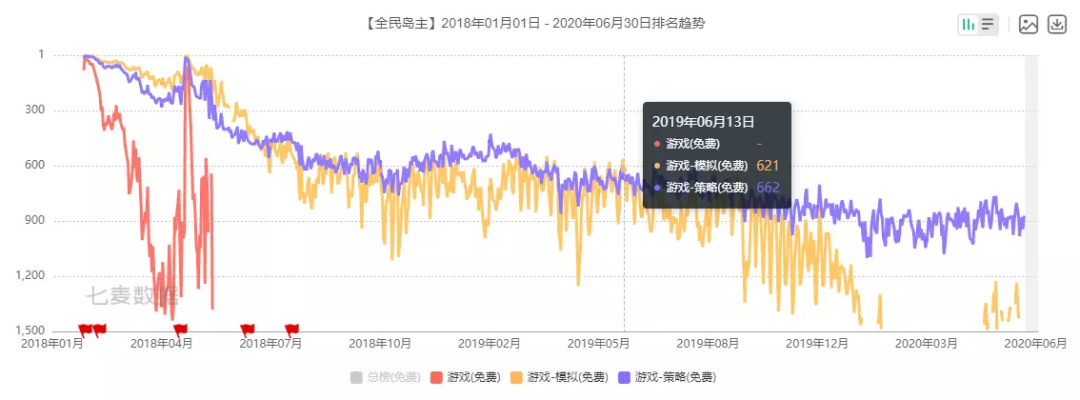
Task: Hide the 游戏-策略(免费) series via legend
Action: coord(667,377)
